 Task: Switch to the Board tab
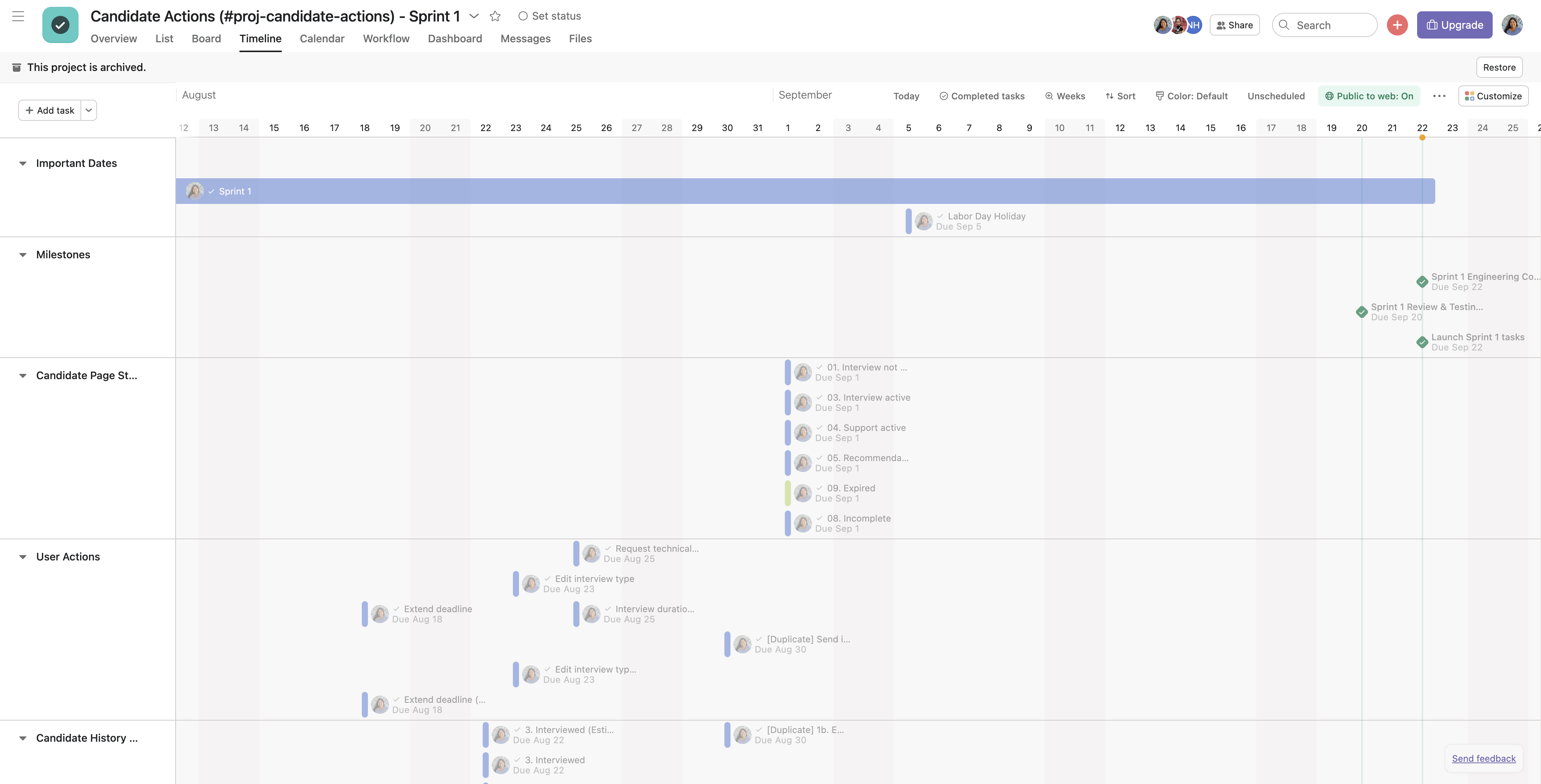tap(206, 39)
